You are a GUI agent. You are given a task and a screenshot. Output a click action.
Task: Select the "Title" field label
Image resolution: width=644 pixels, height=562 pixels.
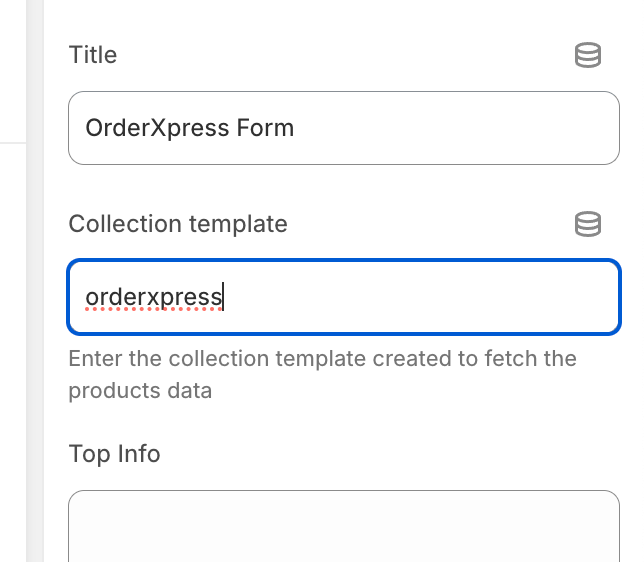(x=93, y=55)
